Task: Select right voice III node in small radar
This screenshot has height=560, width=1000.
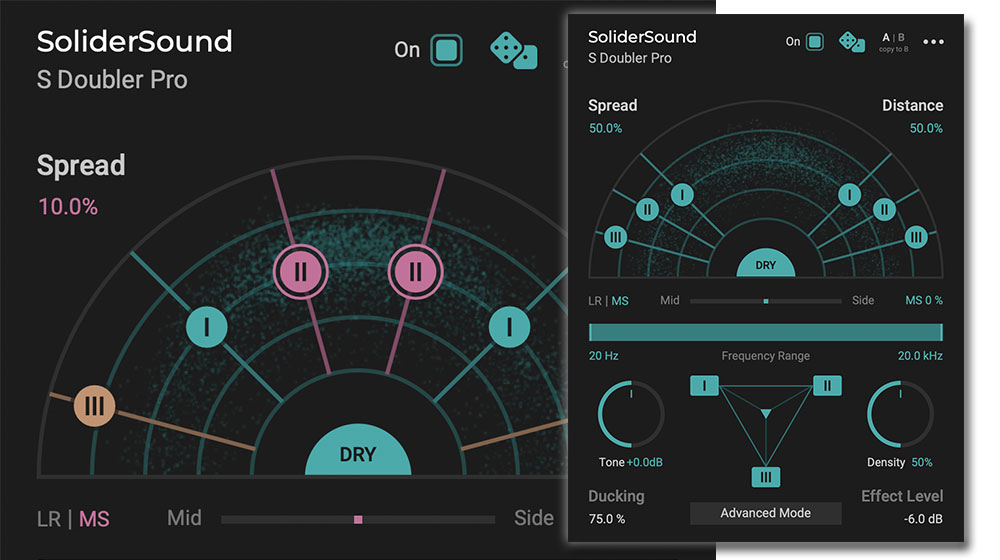Action: tap(916, 238)
